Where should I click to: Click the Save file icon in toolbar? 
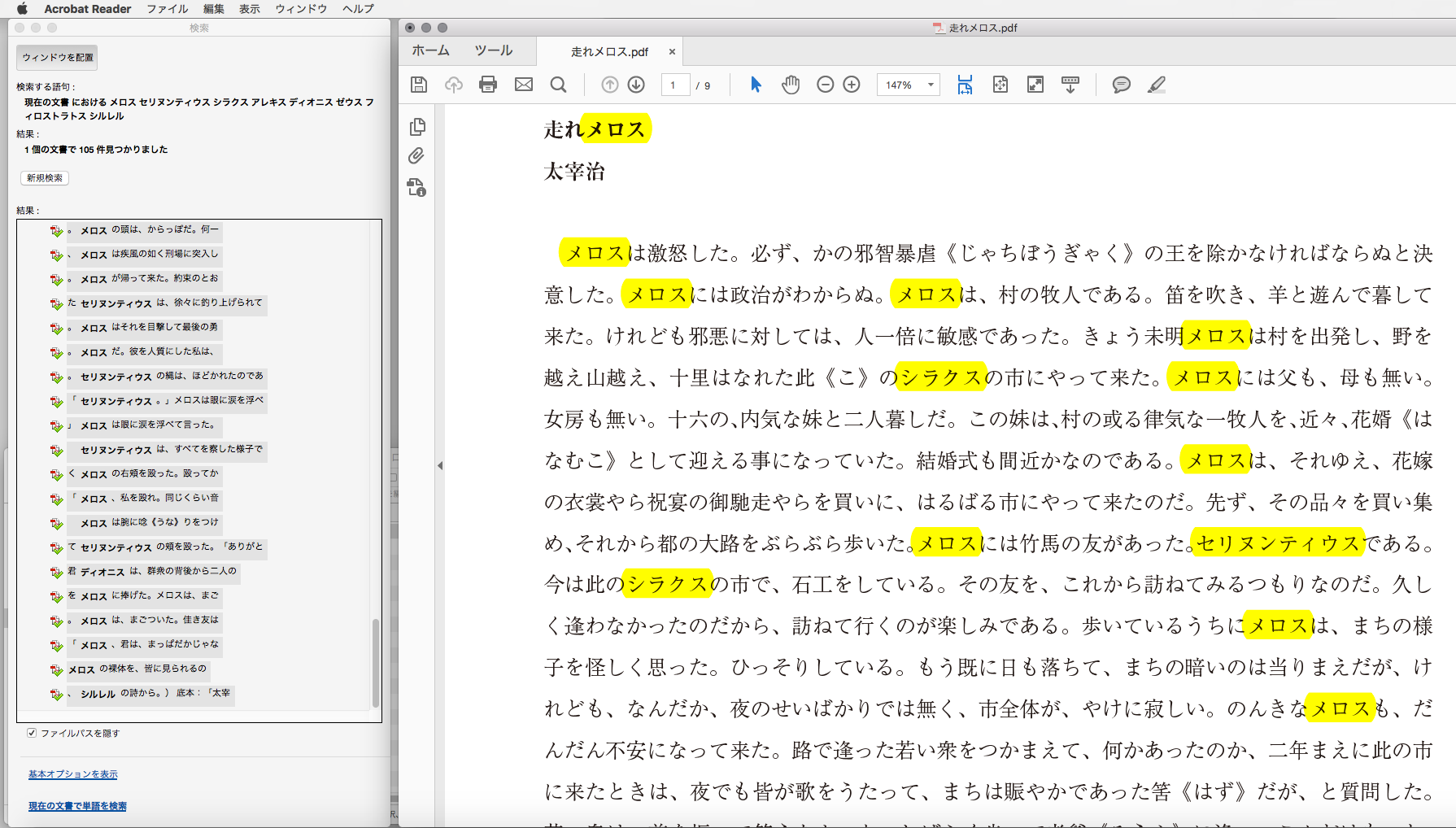pyautogui.click(x=419, y=85)
